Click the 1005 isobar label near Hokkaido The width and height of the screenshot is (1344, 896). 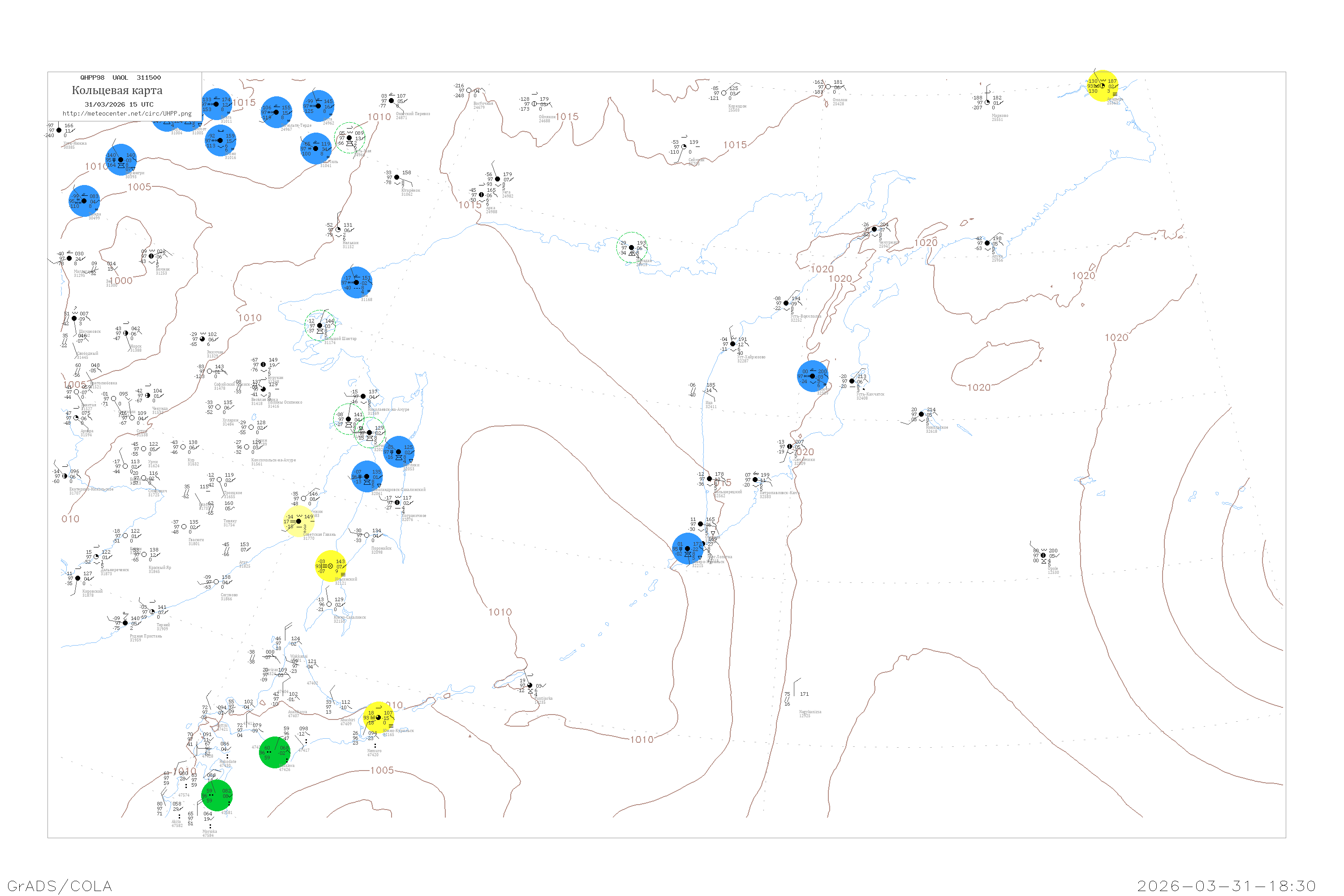pos(382,770)
